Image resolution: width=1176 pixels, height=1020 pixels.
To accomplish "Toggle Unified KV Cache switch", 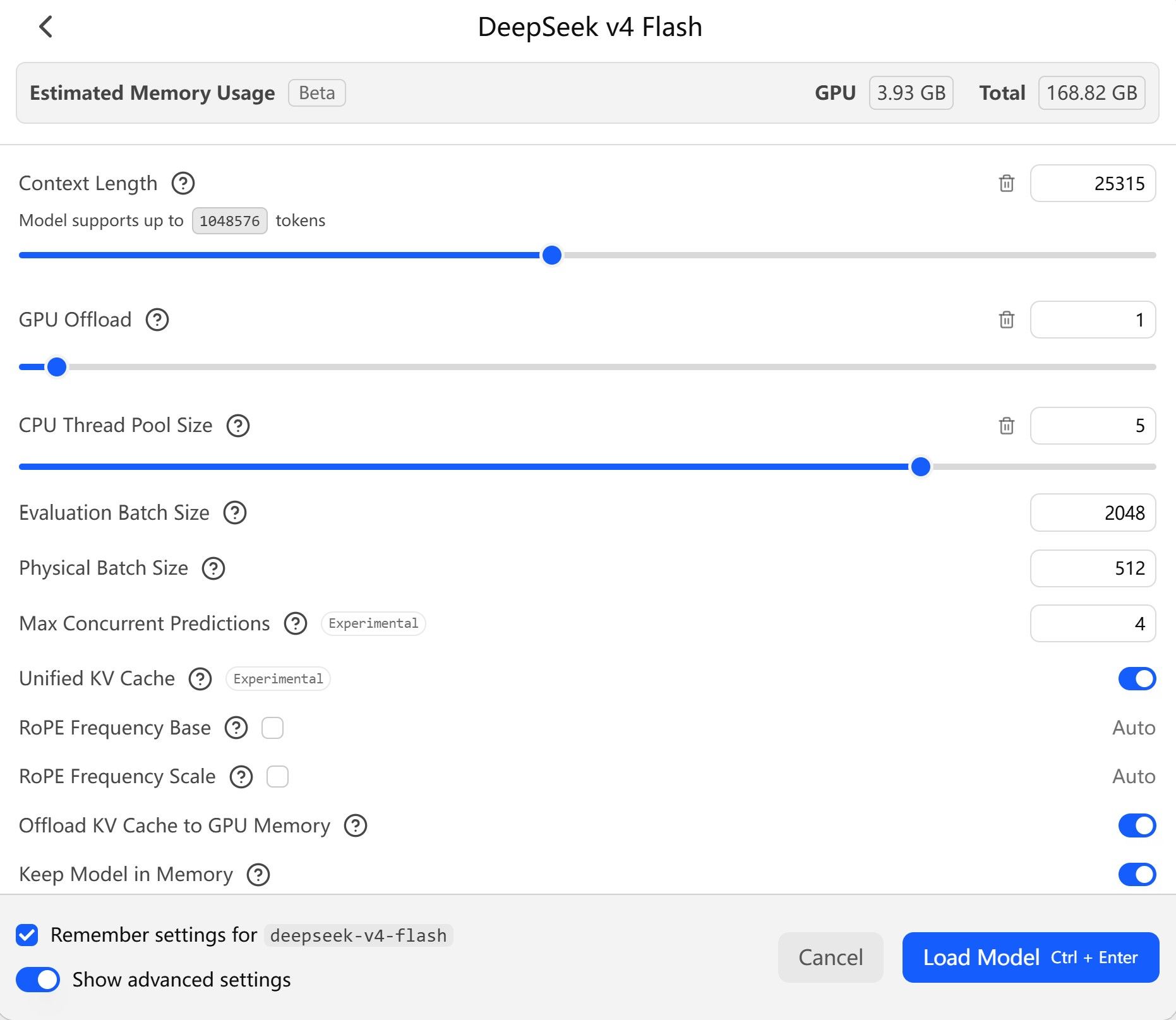I will (x=1137, y=679).
